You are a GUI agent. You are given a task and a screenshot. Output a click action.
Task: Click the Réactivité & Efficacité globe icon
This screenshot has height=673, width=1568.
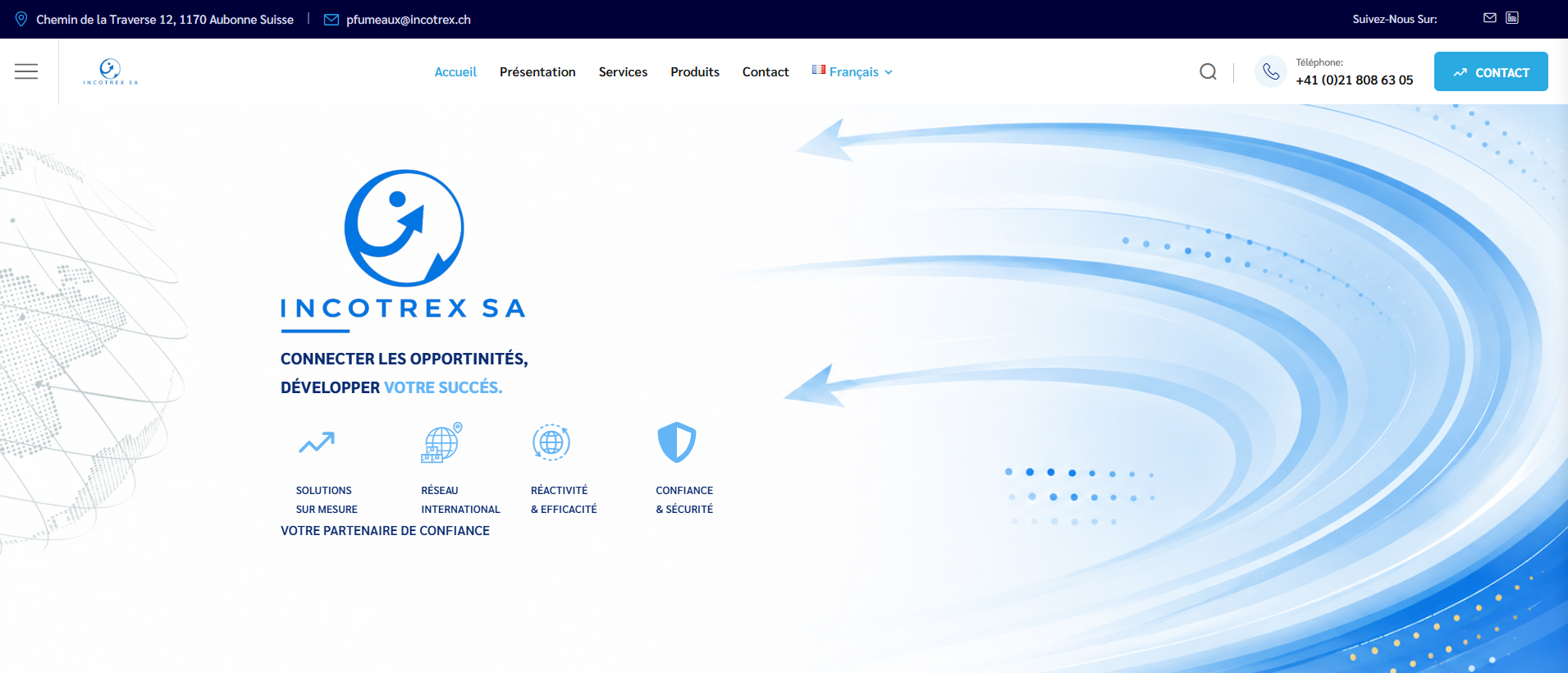[551, 442]
